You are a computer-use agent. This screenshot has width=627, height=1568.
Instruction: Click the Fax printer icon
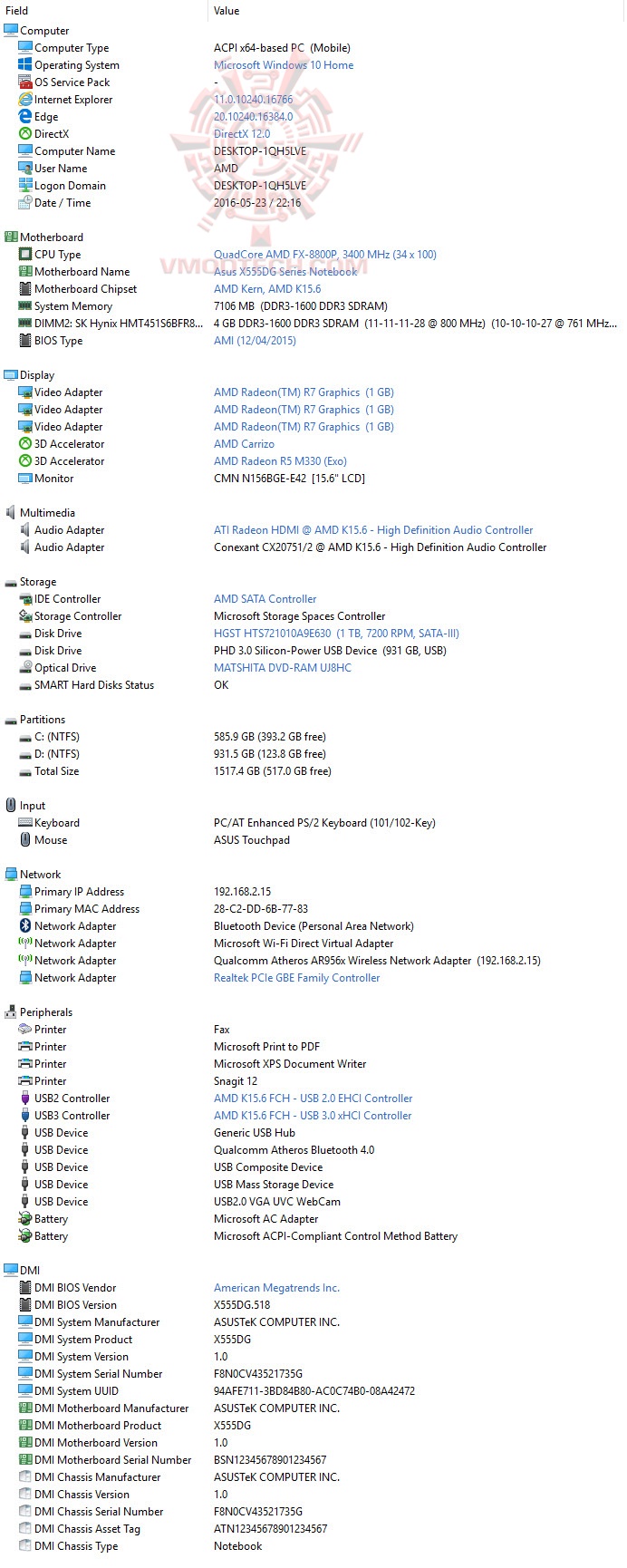[x=25, y=1029]
